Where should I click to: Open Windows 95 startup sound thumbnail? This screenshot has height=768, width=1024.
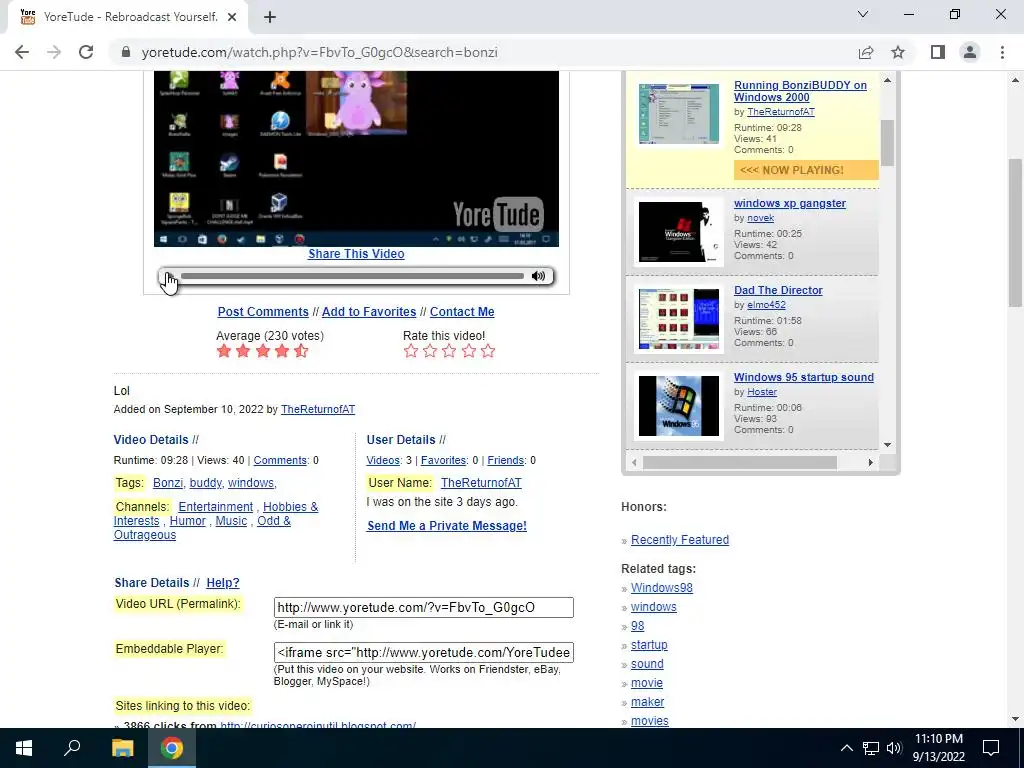point(679,406)
